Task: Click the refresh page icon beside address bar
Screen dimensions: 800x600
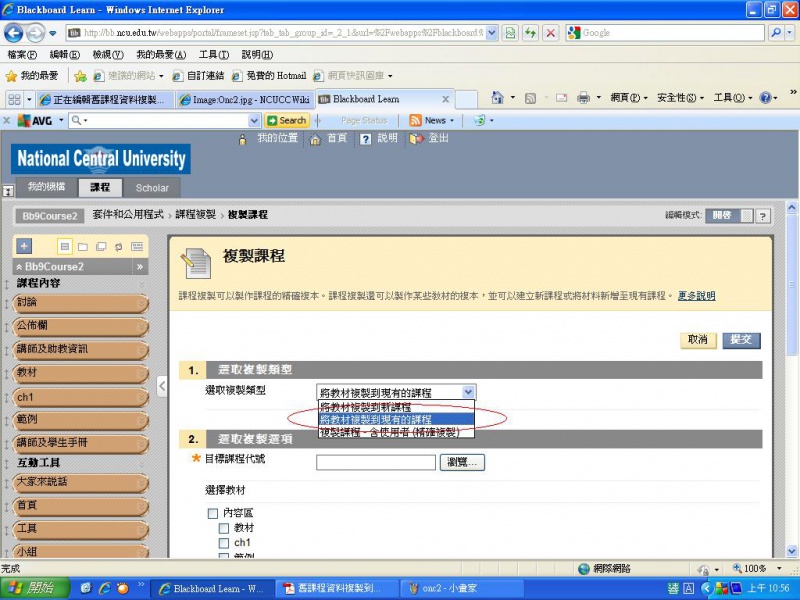Action: tap(530, 33)
